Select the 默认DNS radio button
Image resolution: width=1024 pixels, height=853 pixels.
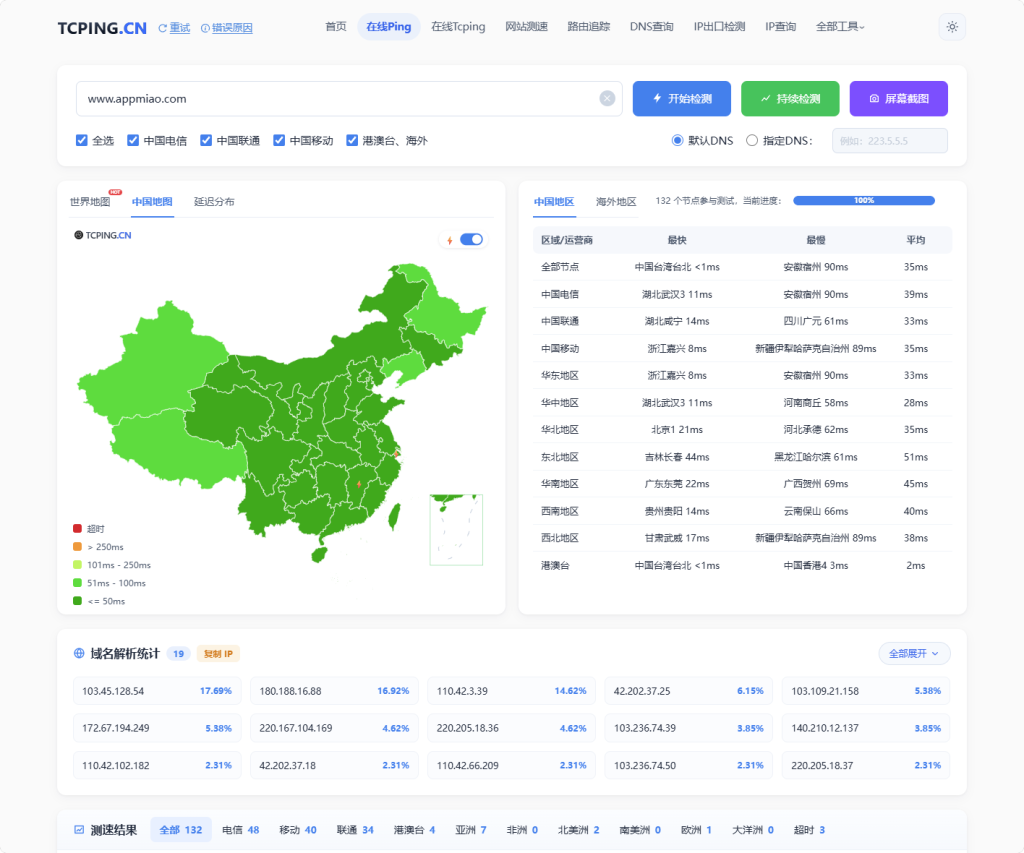[x=677, y=140]
